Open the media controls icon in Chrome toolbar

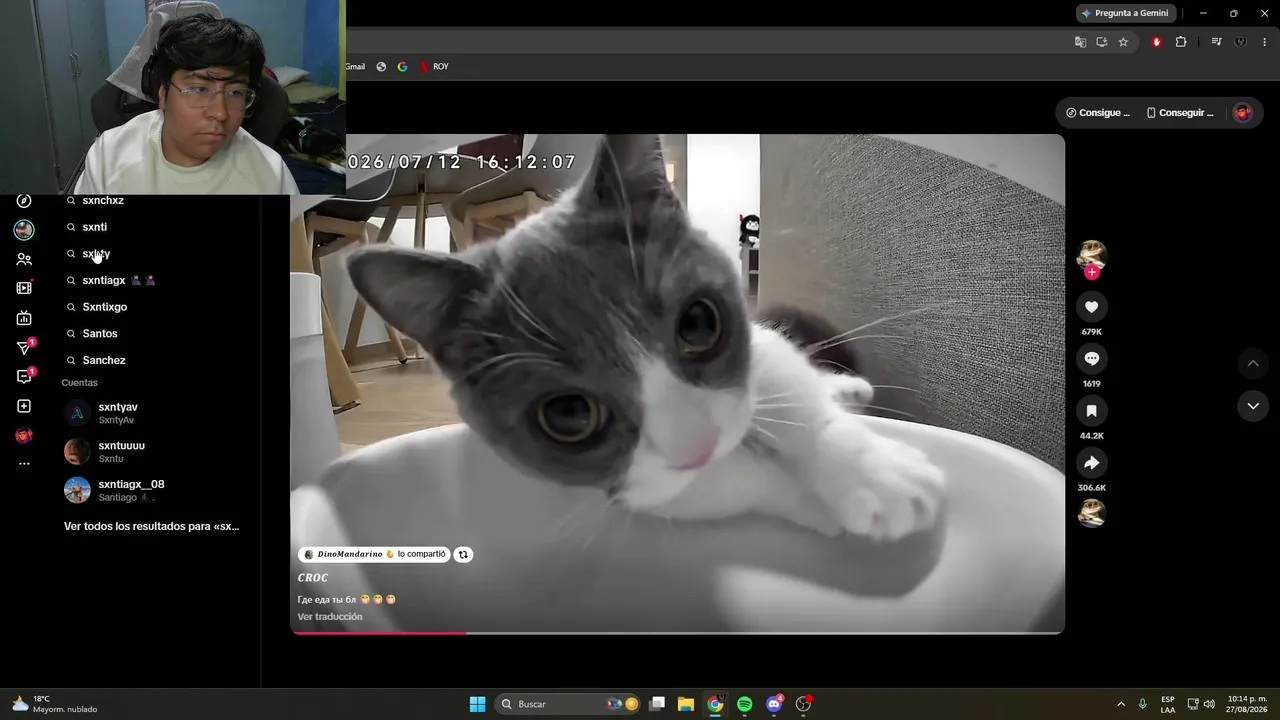(1216, 42)
